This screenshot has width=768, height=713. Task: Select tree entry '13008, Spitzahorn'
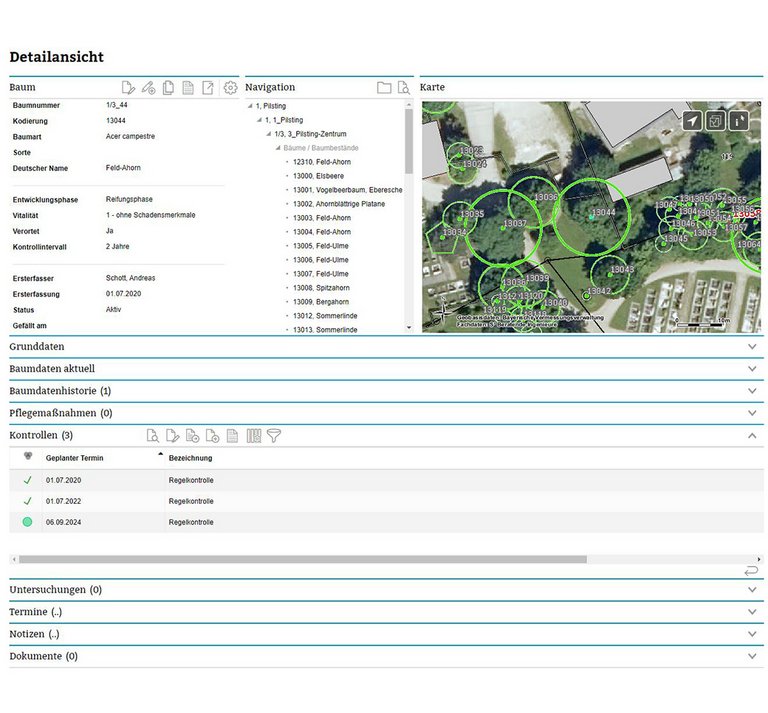(321, 288)
